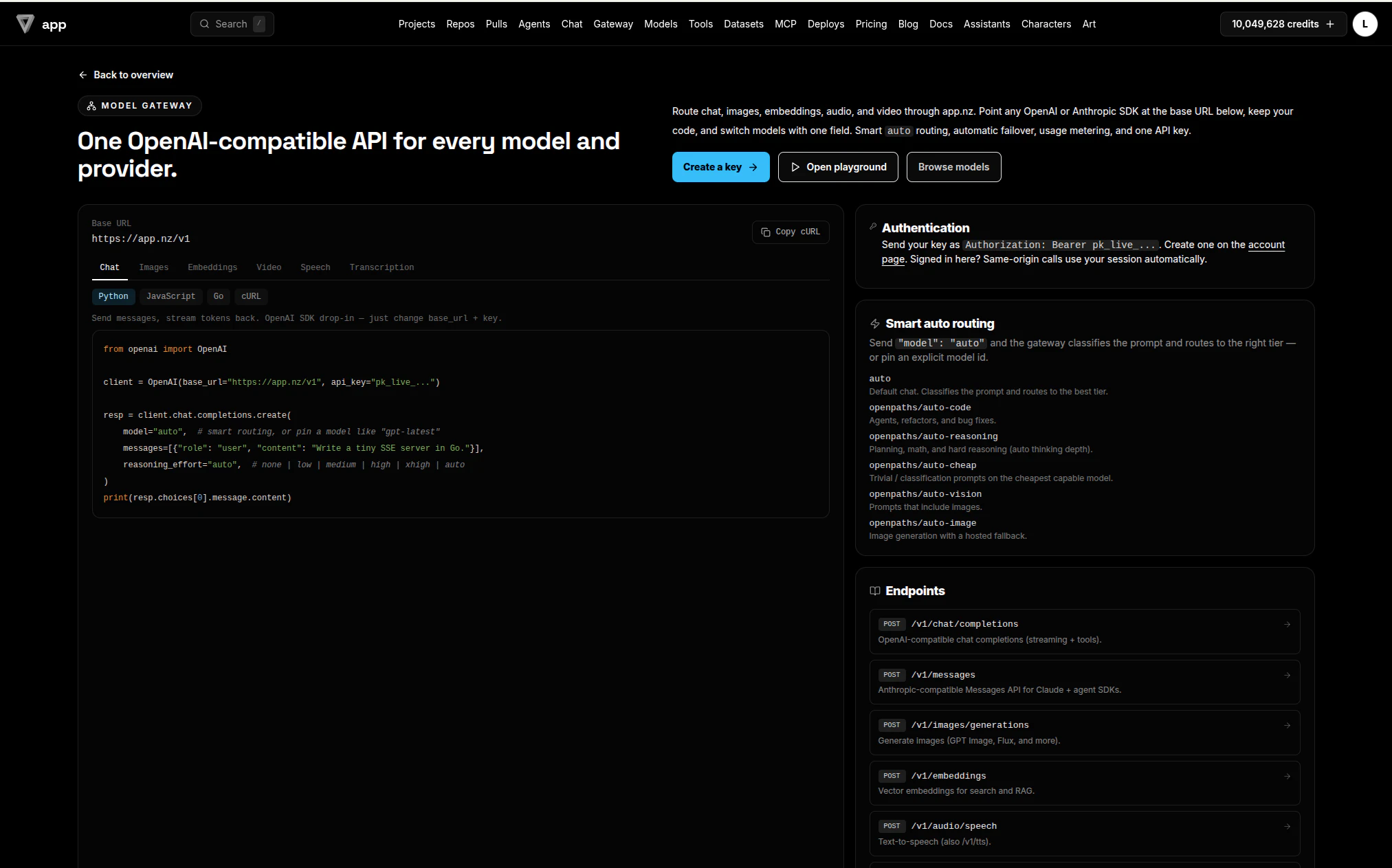The width and height of the screenshot is (1392, 868).
Task: Open the POST /v1/embeddings endpoint card
Action: tap(1084, 783)
